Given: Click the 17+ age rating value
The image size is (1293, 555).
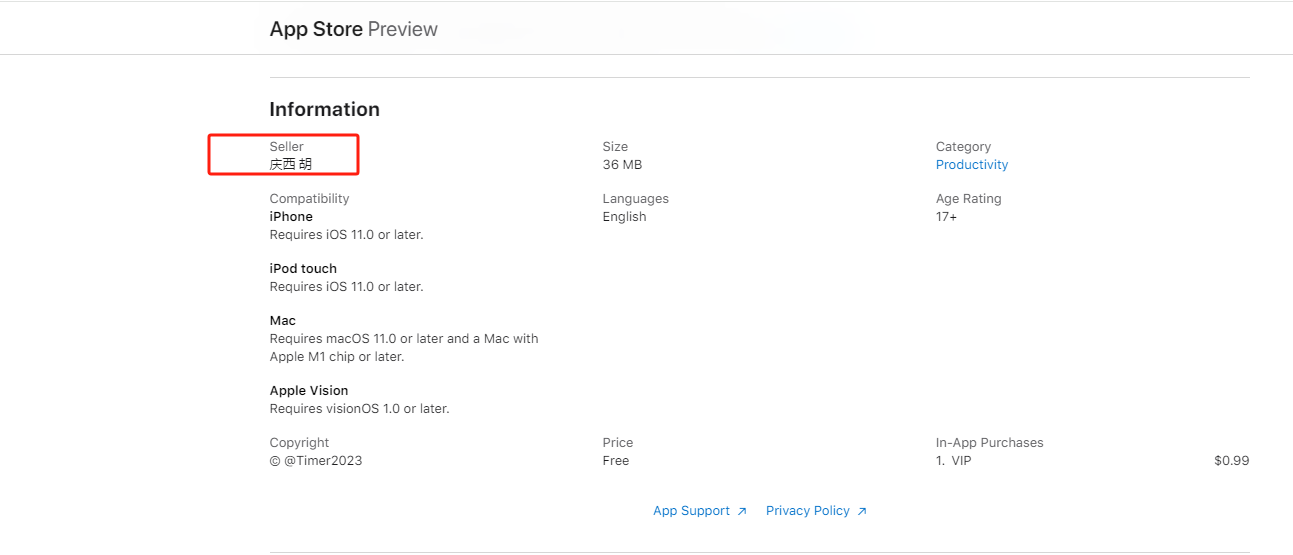Looking at the screenshot, I should click(946, 217).
